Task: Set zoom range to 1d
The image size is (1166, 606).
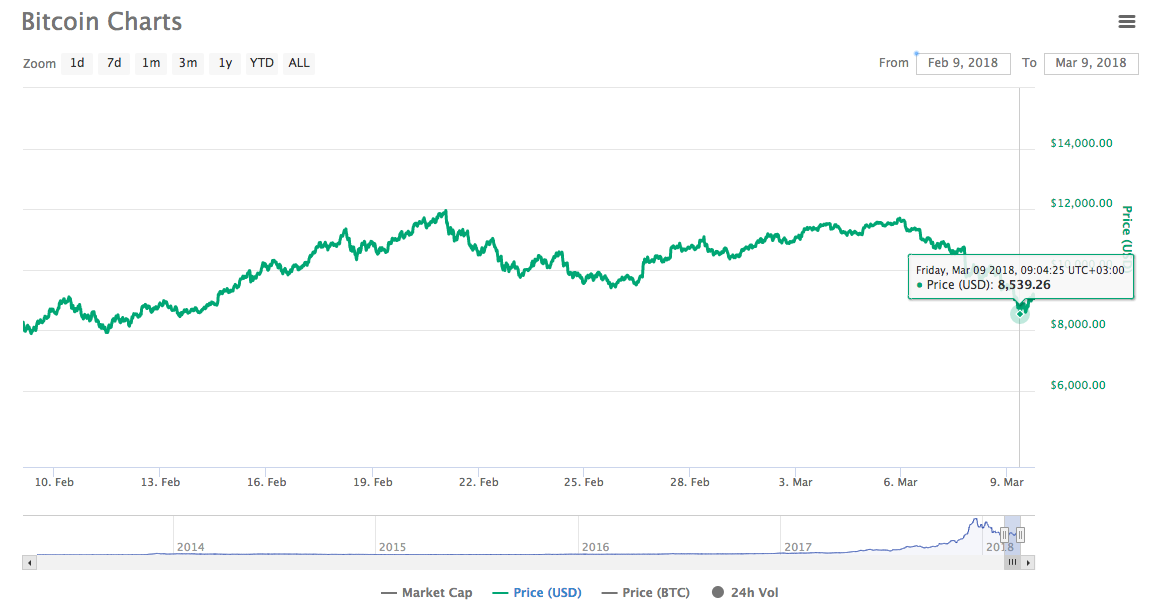Action: 77,63
